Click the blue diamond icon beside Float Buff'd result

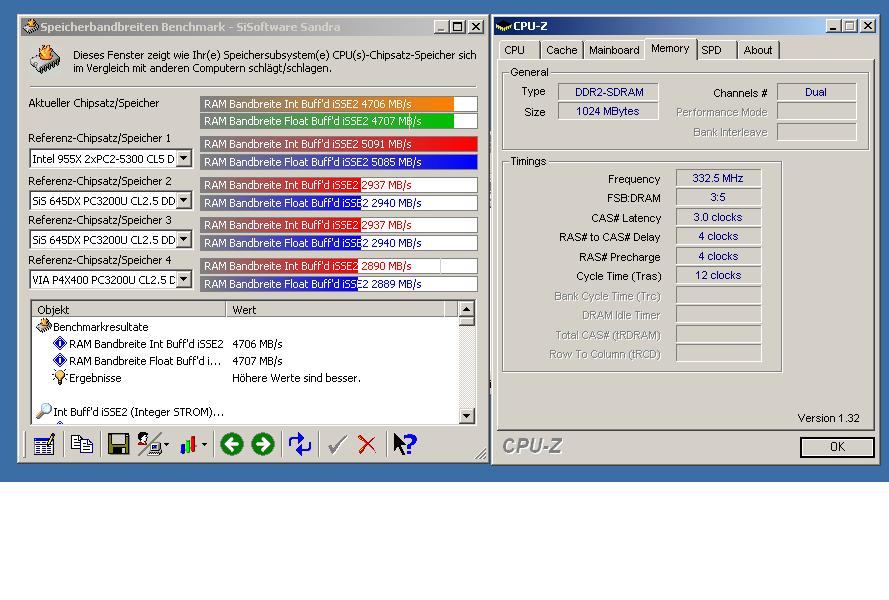pos(60,360)
